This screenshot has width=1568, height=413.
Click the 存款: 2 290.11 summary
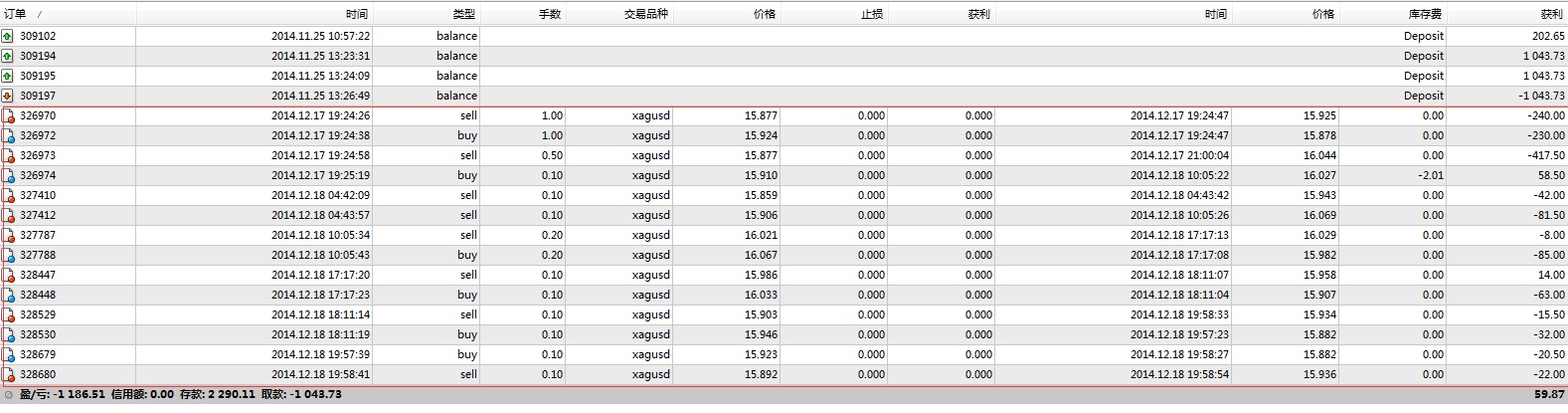coord(218,395)
